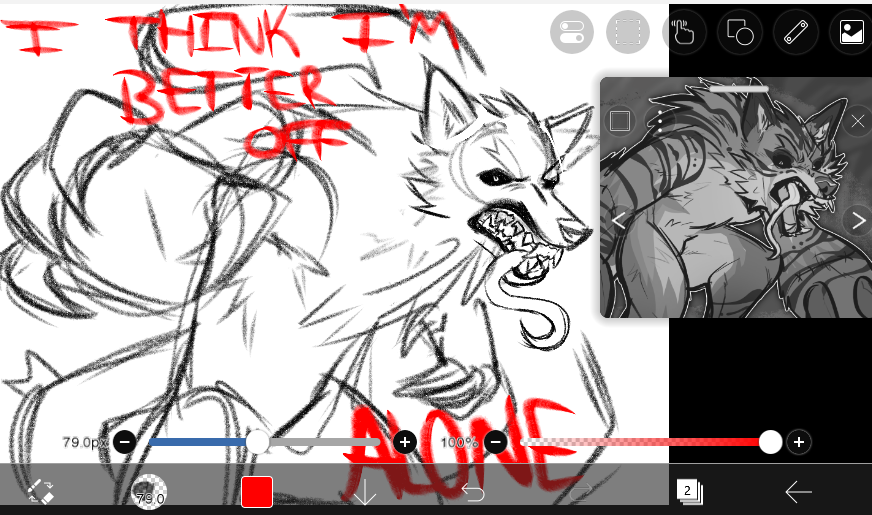Click the opacity slider knob
Image resolution: width=872 pixels, height=515 pixels.
pyautogui.click(x=770, y=442)
